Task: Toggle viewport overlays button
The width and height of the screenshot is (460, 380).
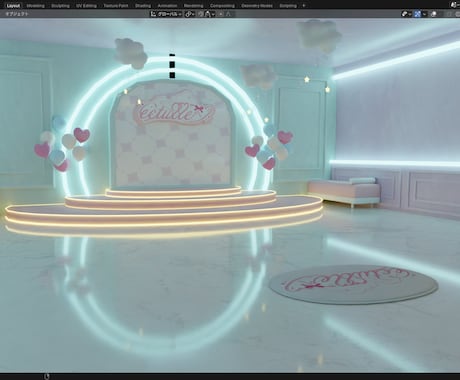Action: [417, 14]
